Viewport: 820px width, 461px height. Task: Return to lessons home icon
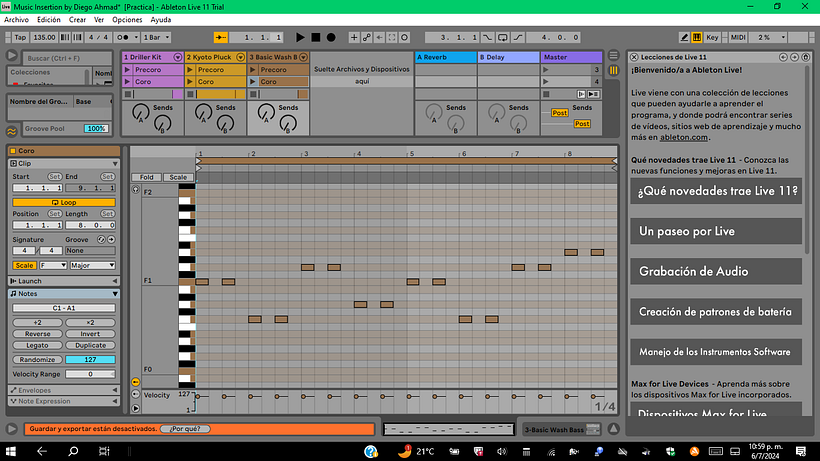[x=805, y=57]
